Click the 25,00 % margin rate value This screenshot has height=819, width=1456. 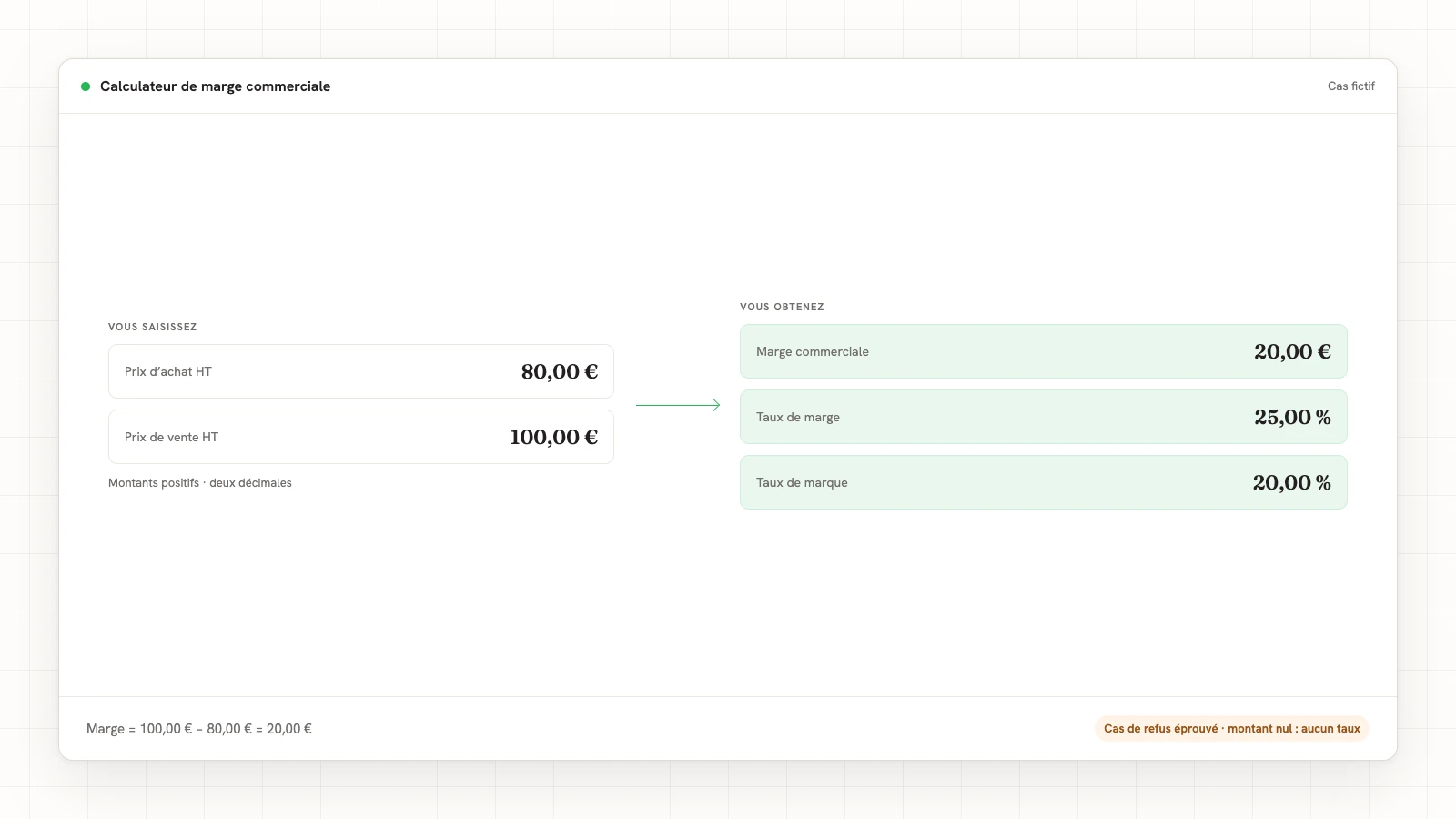click(x=1292, y=417)
